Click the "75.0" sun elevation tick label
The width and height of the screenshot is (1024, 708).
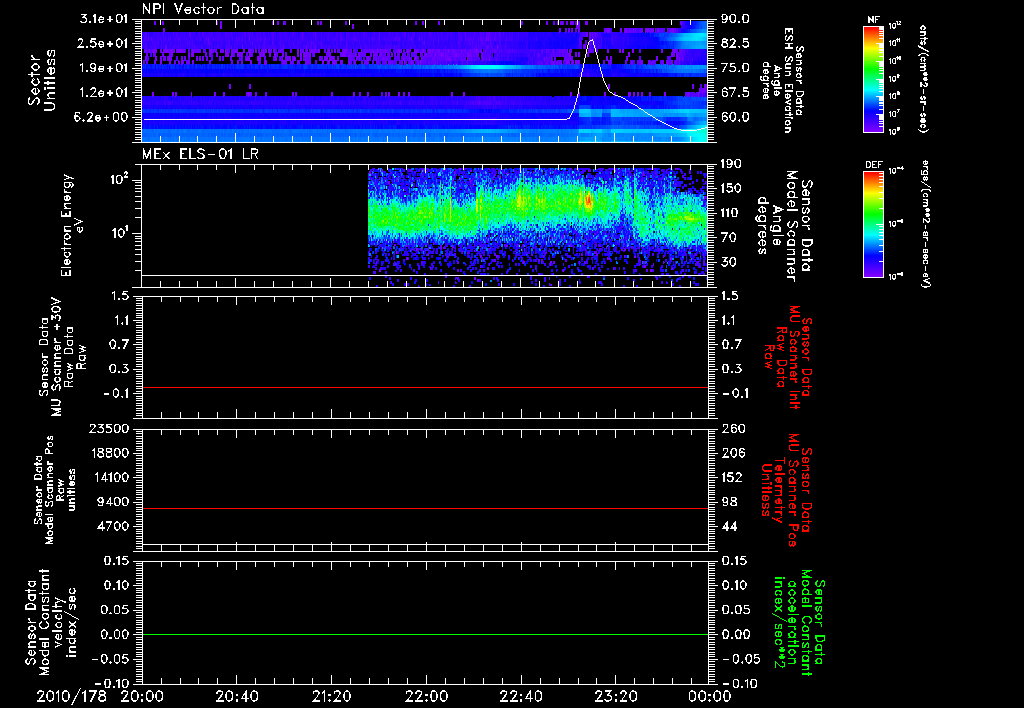735,68
